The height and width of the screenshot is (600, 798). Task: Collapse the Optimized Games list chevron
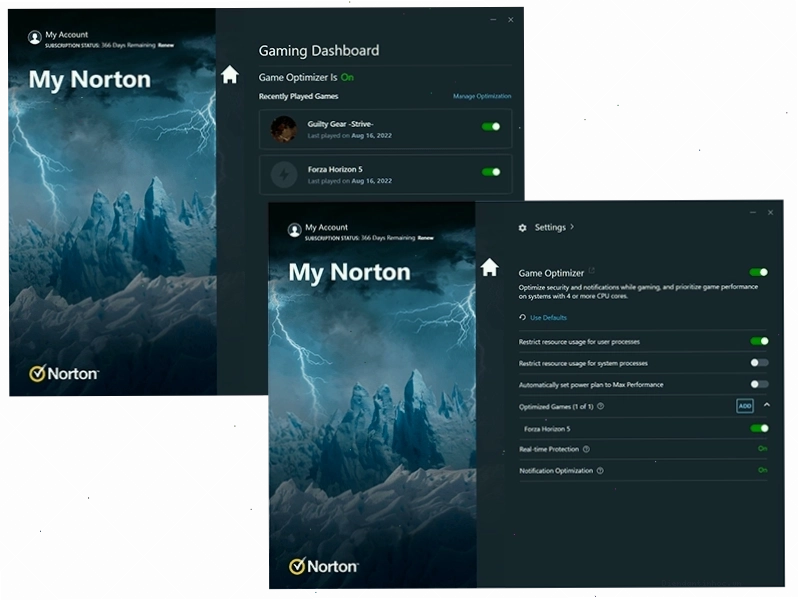click(767, 405)
